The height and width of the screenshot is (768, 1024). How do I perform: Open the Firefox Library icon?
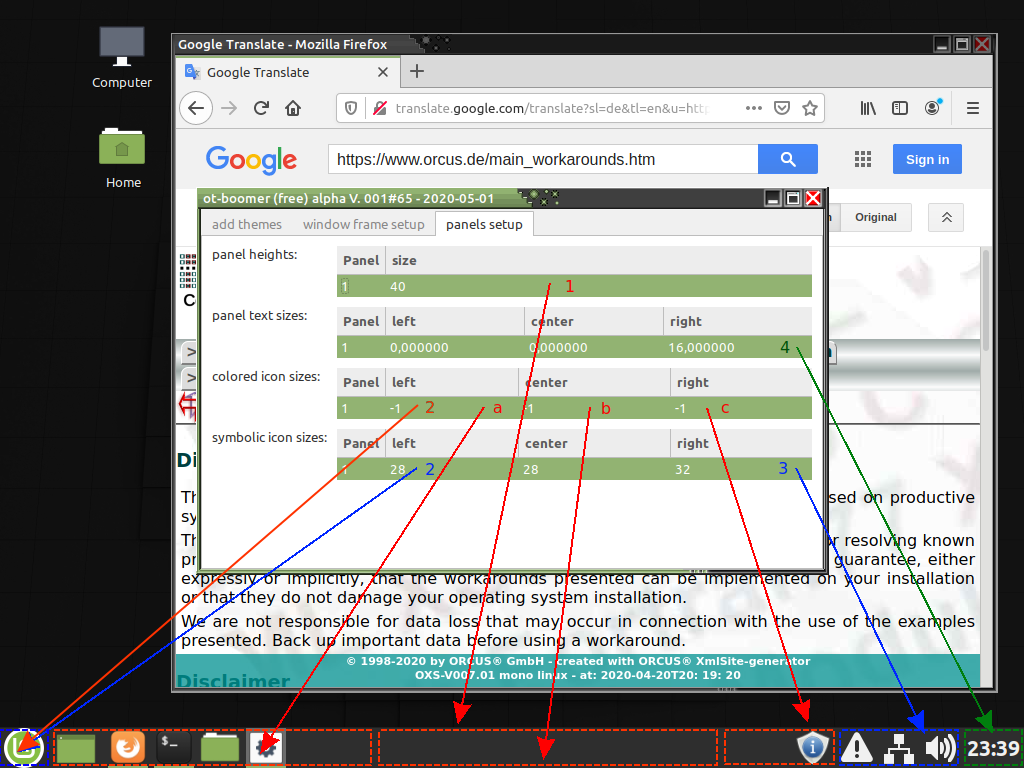click(868, 108)
